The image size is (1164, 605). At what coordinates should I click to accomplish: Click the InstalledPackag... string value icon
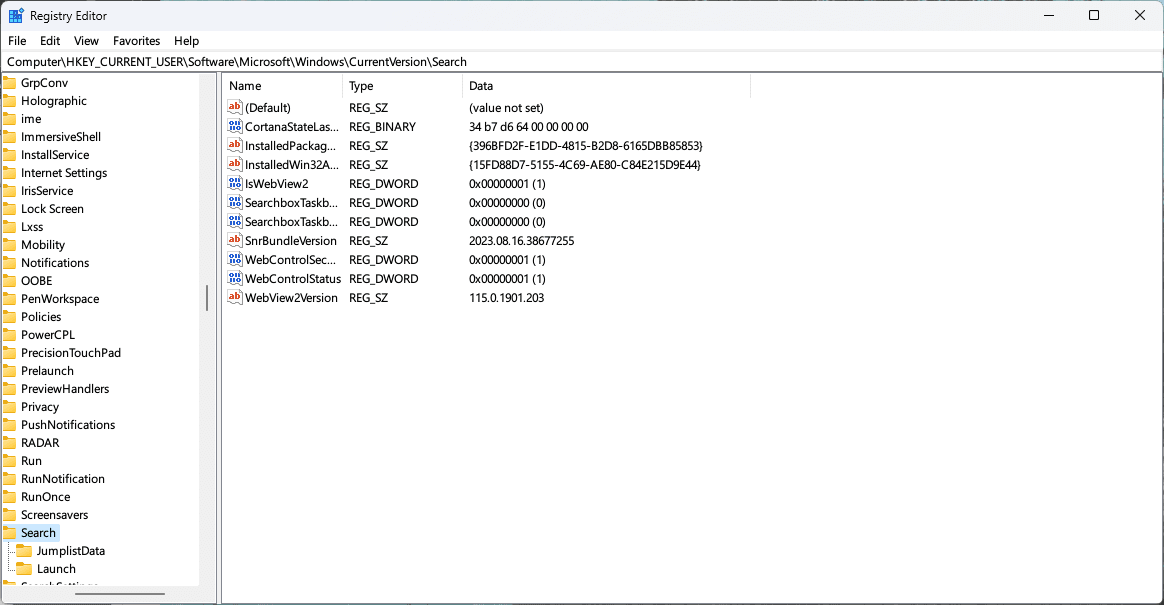click(x=235, y=145)
